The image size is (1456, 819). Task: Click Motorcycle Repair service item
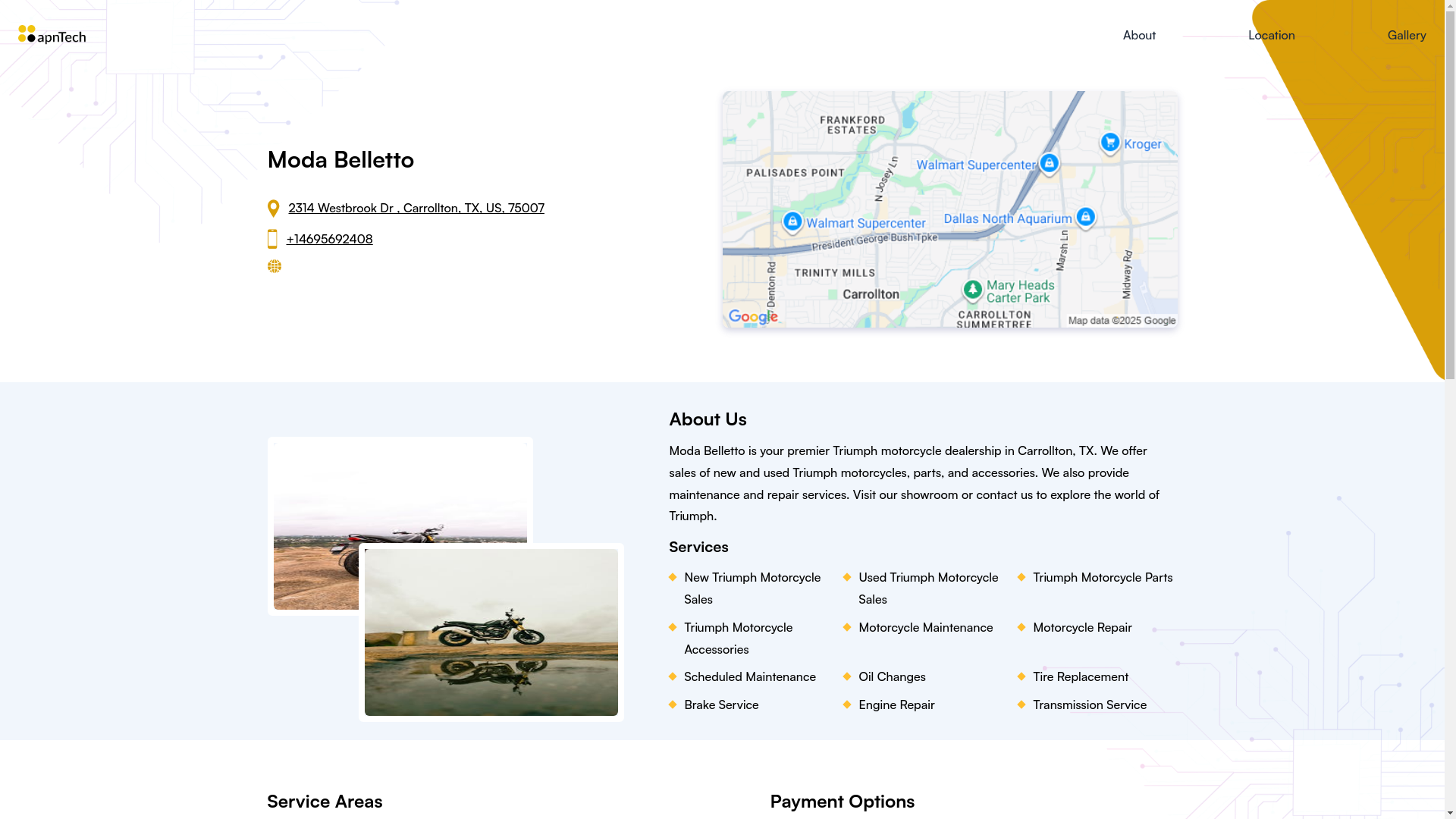point(1082,627)
